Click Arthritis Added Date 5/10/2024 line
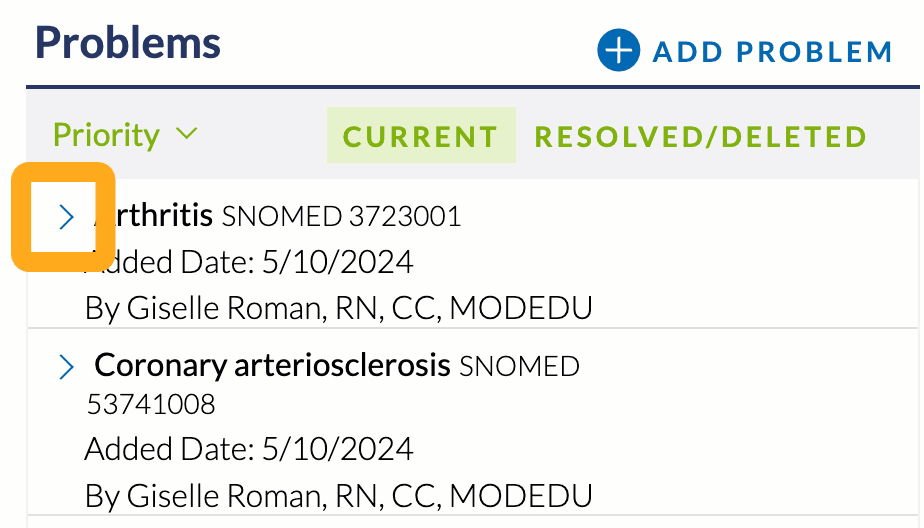Image resolution: width=924 pixels, height=528 pixels. click(x=249, y=262)
